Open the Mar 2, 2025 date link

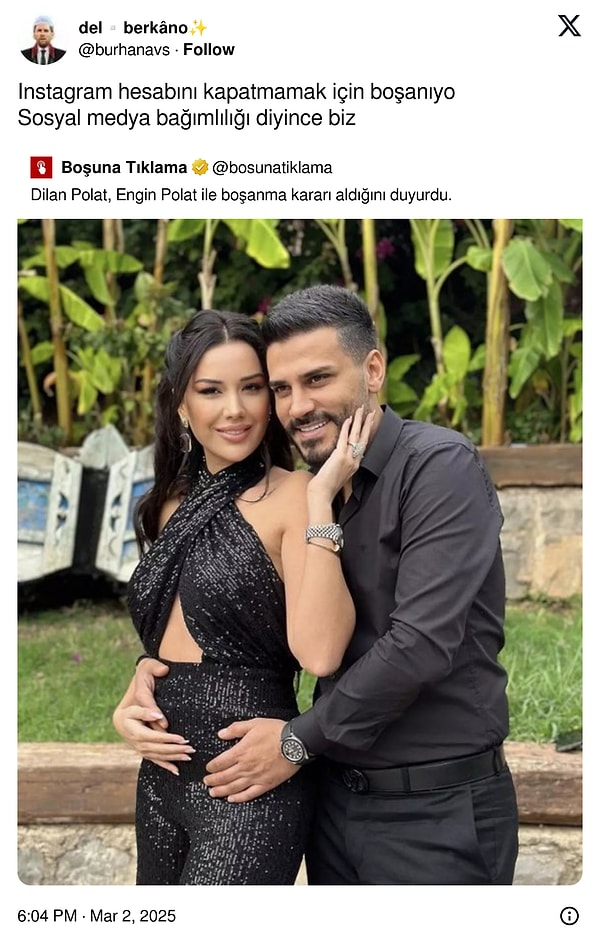133,916
